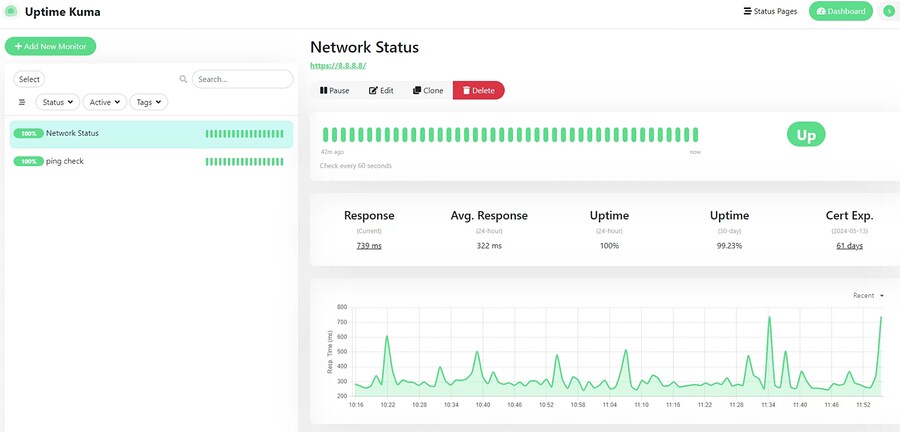This screenshot has height=432, width=900.
Task: Pause the Network Status monitor
Action: tap(334, 90)
